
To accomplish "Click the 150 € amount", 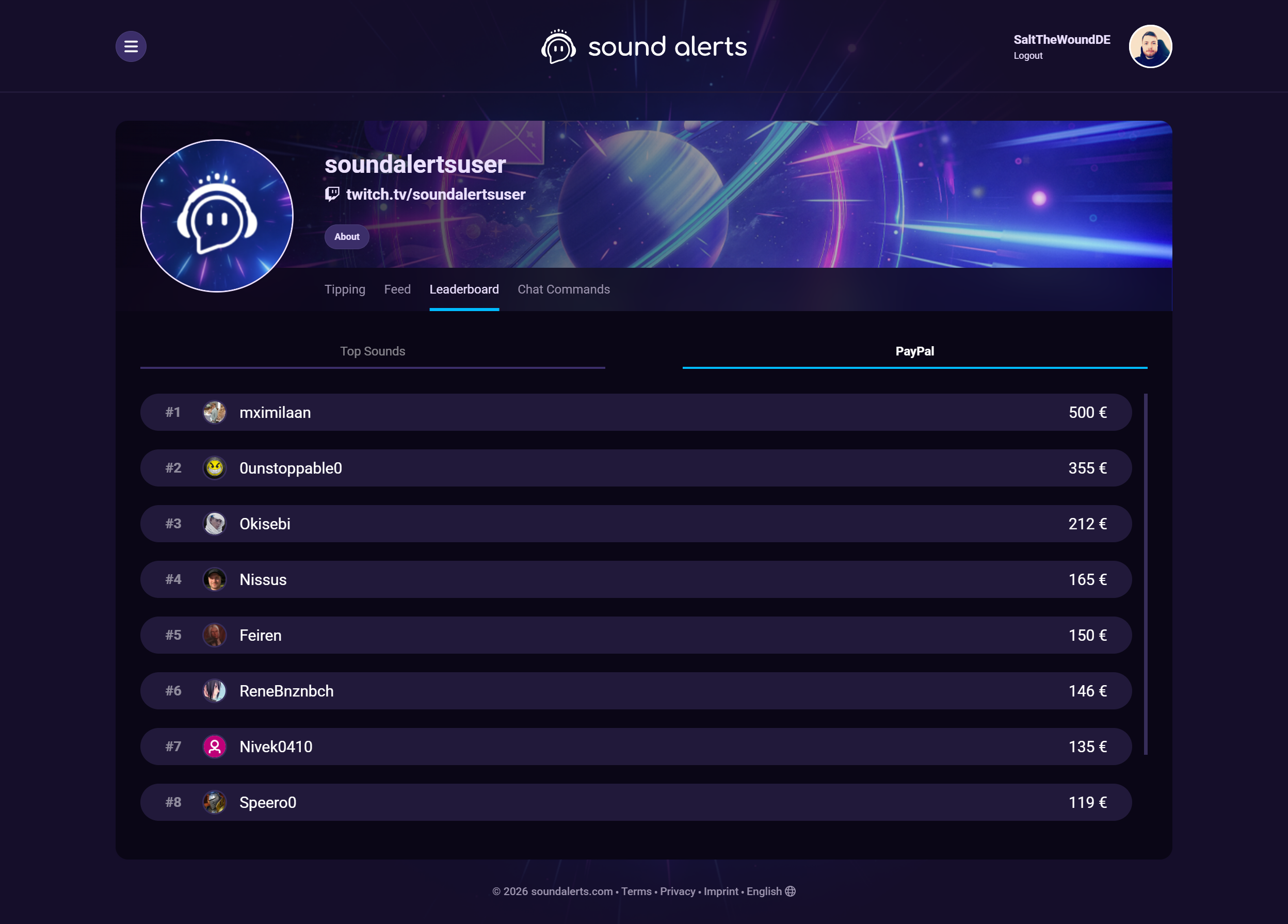I will point(1087,635).
